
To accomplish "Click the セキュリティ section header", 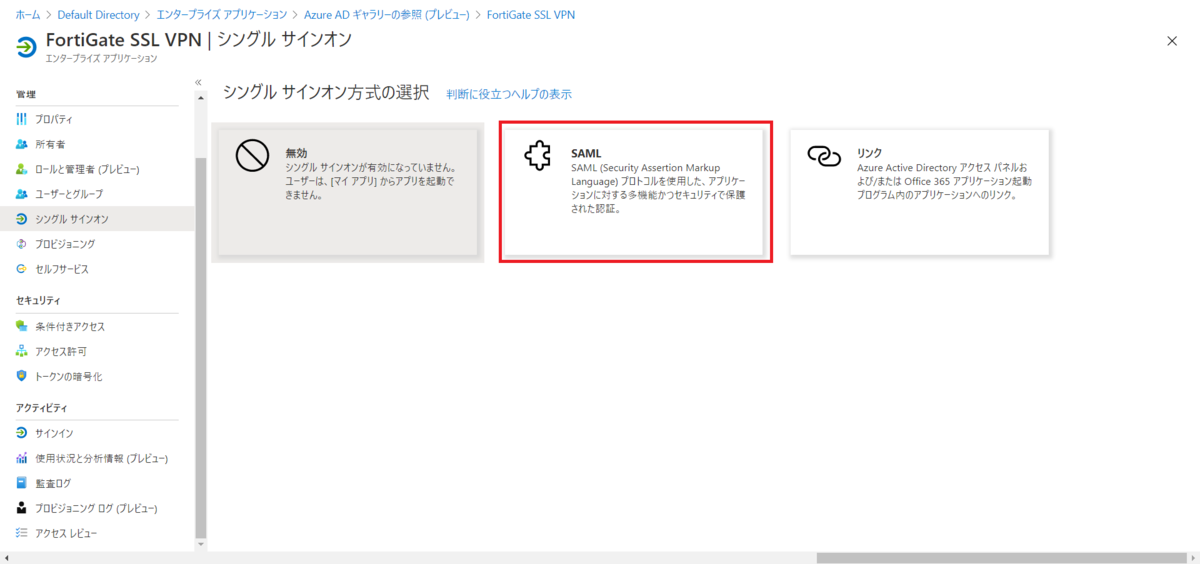I will [38, 300].
